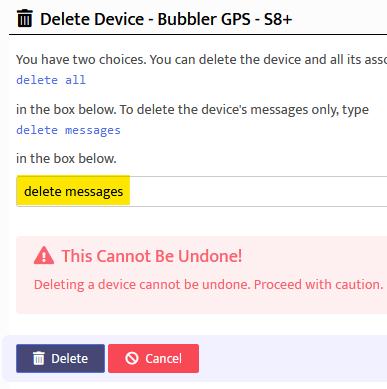The image size is (387, 389).
Task: Dismiss the dialog with the Cancel button
Action: click(153, 358)
